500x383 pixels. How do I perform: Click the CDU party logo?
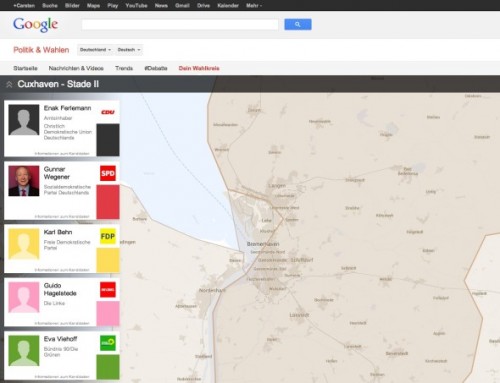click(x=108, y=112)
